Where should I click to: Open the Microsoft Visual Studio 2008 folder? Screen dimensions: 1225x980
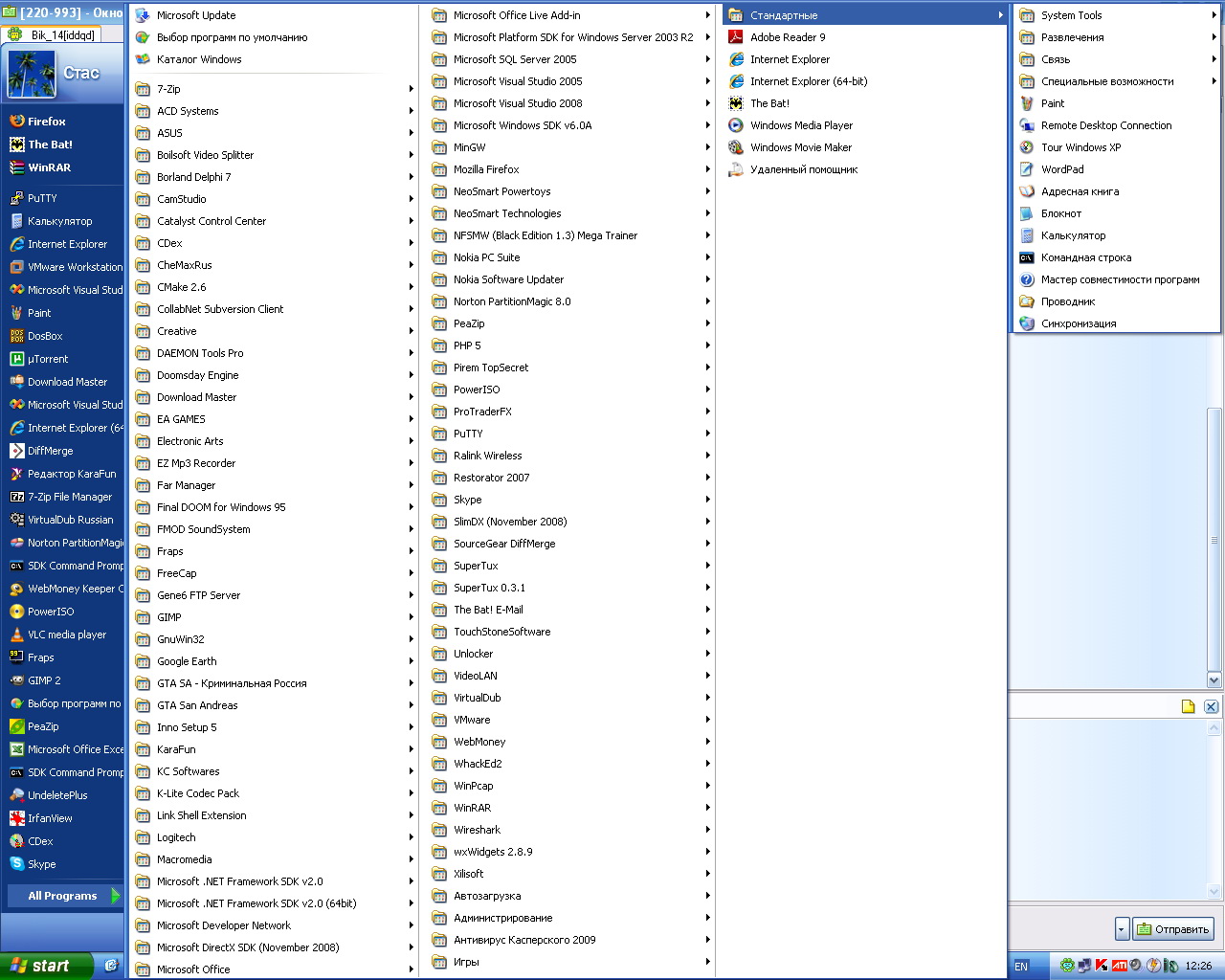[517, 103]
